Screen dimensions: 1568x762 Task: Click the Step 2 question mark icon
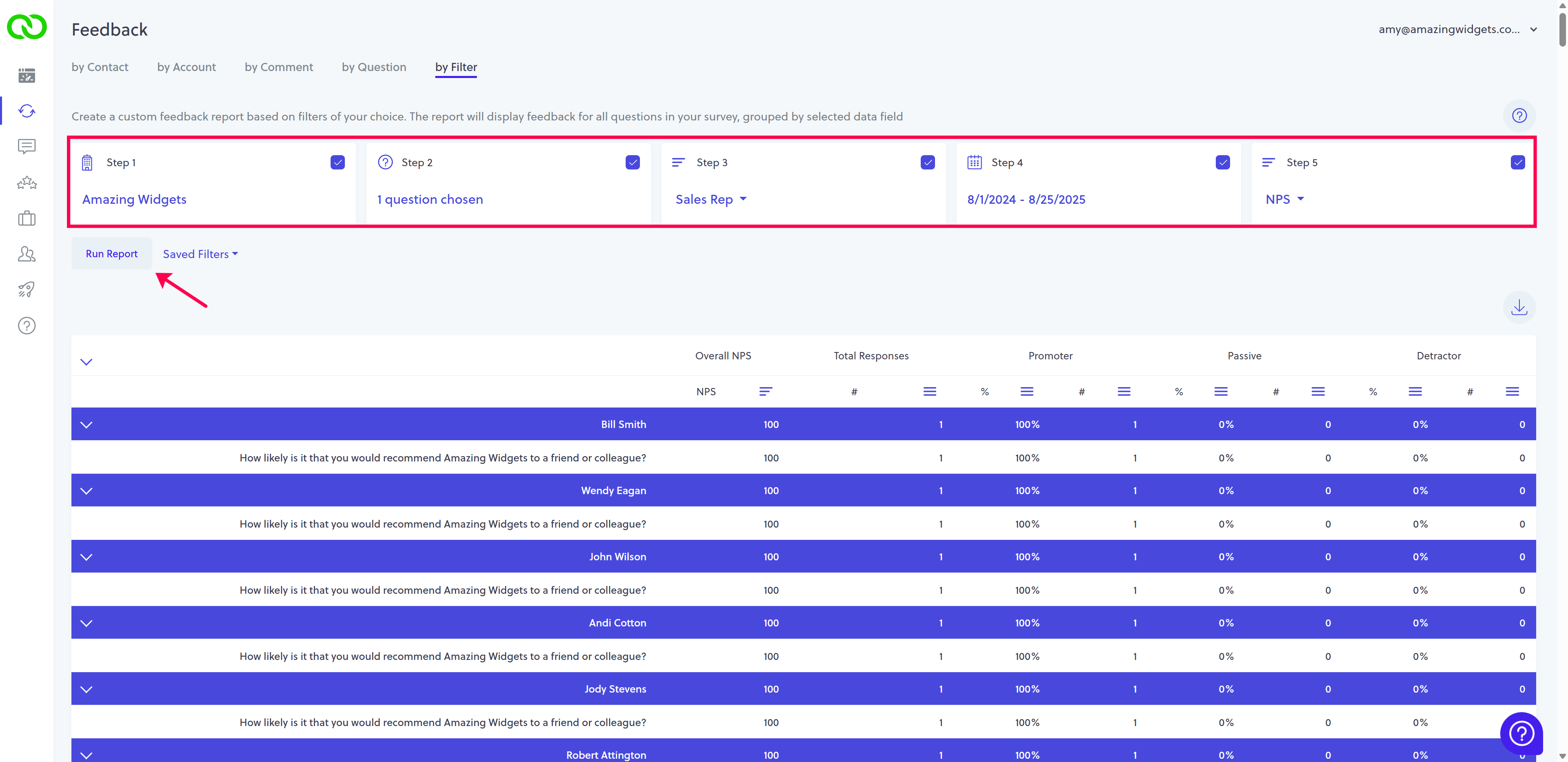[x=385, y=162]
